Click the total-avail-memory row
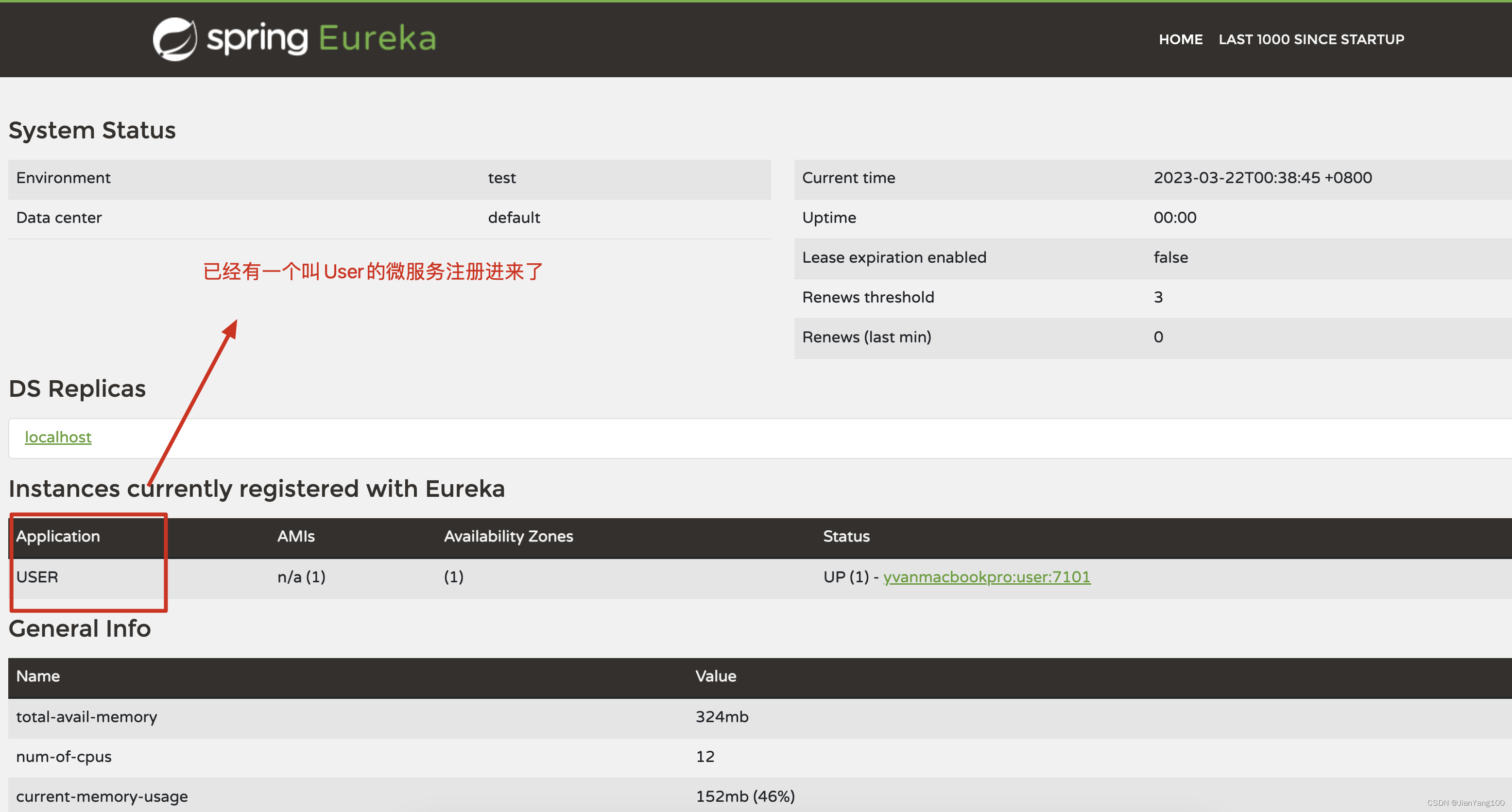 [x=87, y=716]
